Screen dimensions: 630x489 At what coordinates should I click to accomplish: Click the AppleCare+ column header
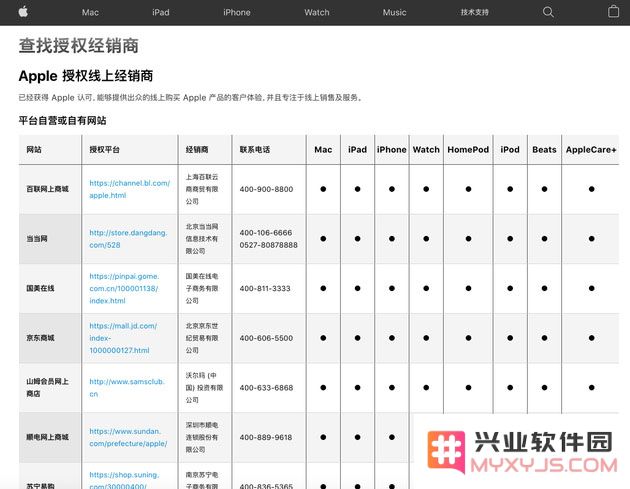pyautogui.click(x=591, y=149)
